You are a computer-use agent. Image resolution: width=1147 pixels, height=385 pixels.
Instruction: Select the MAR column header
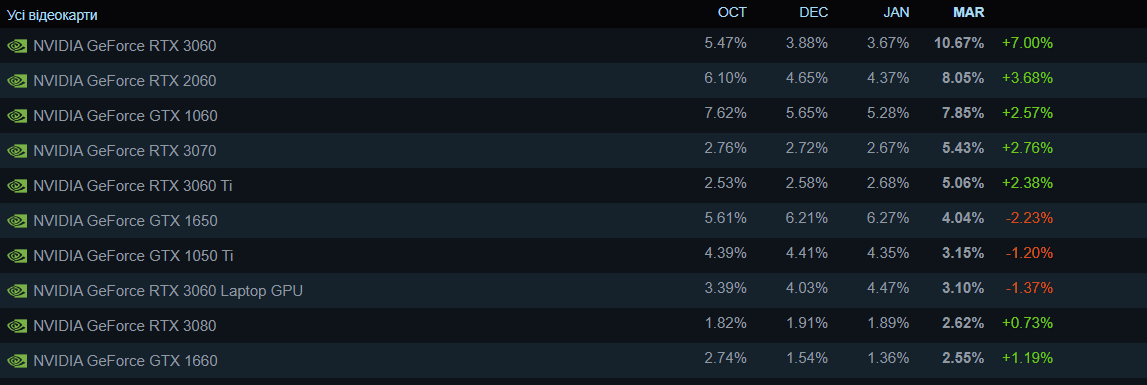coord(968,12)
